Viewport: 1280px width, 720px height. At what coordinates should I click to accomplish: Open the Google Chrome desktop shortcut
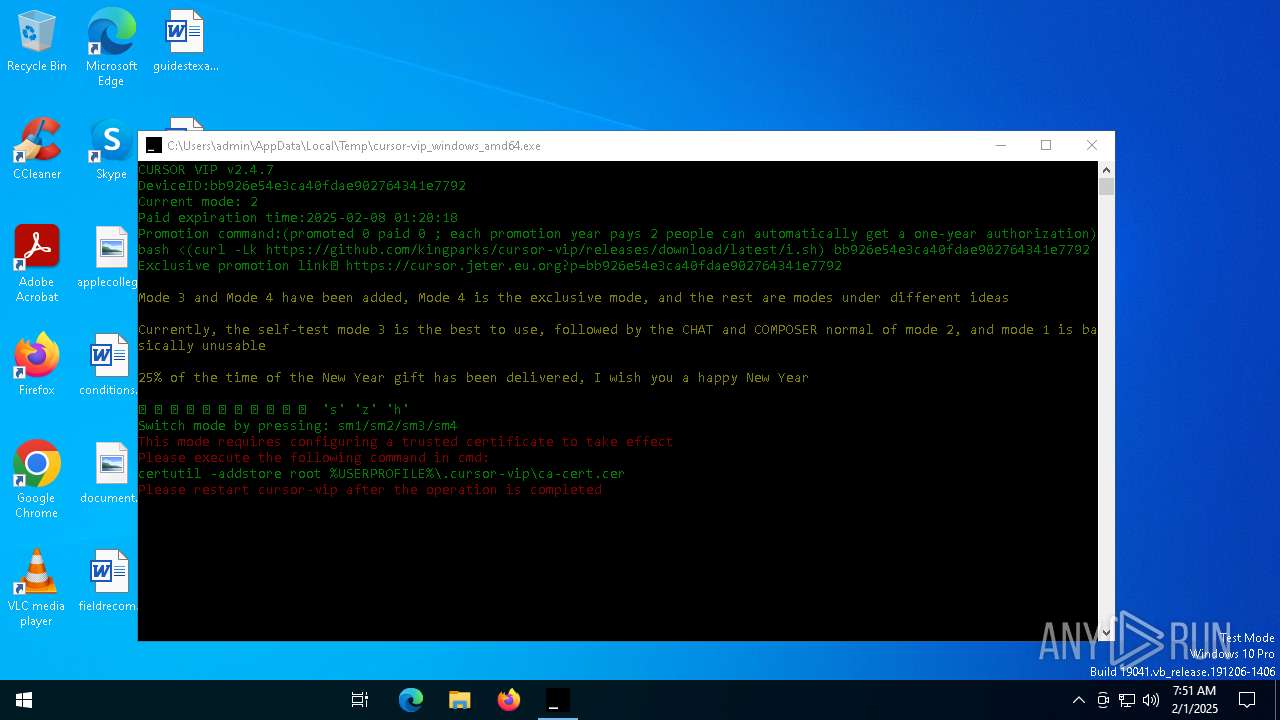click(x=37, y=480)
